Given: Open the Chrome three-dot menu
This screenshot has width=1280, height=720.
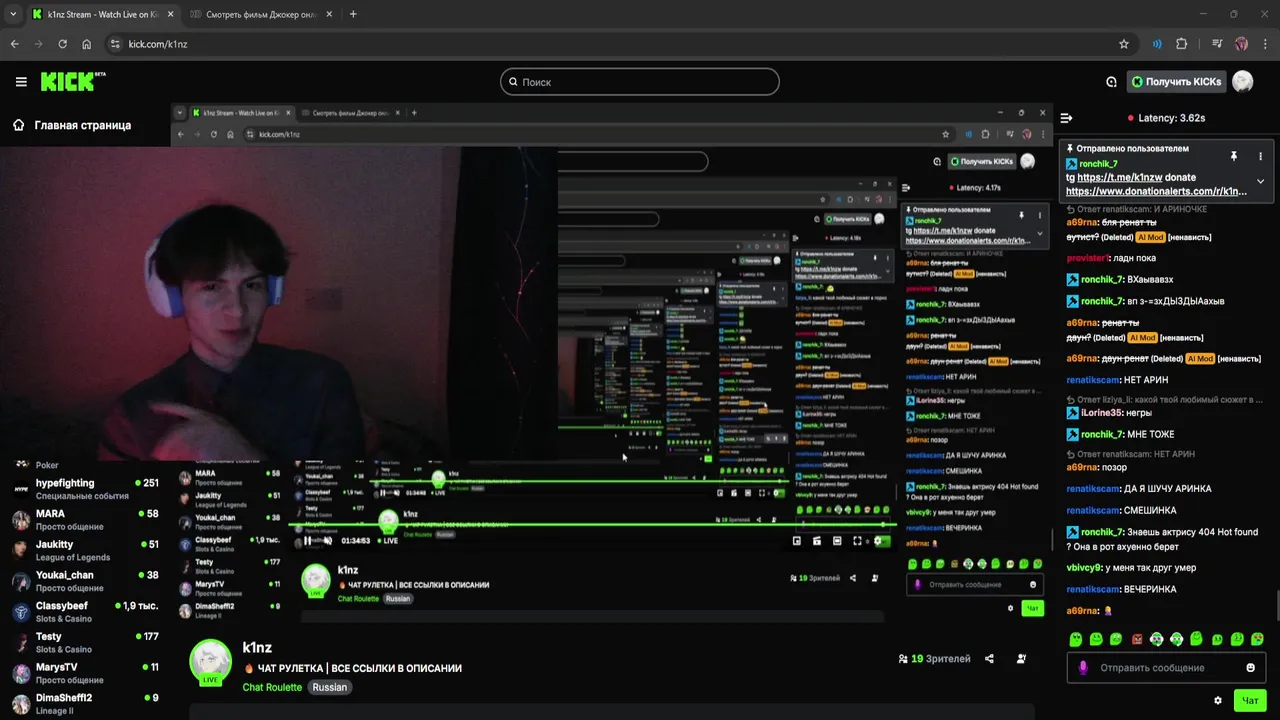Looking at the screenshot, I should pos(1264,44).
